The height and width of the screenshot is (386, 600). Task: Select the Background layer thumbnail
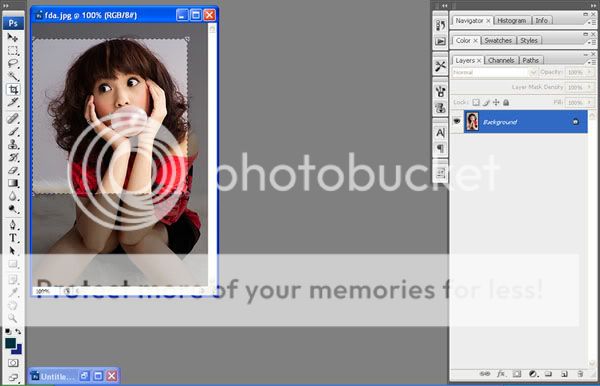tap(472, 121)
